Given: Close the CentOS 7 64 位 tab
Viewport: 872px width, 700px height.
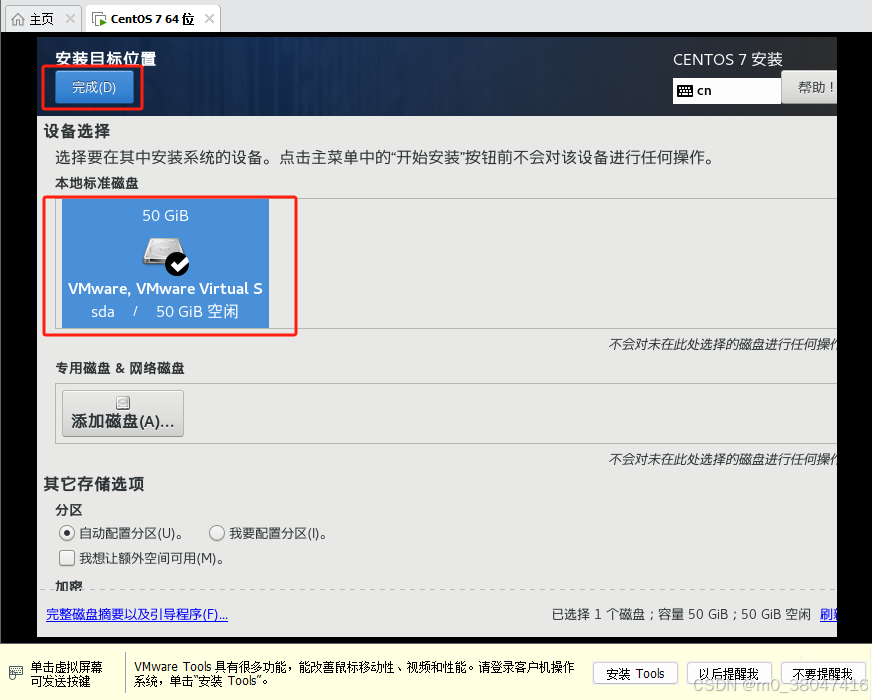Looking at the screenshot, I should [x=209, y=19].
